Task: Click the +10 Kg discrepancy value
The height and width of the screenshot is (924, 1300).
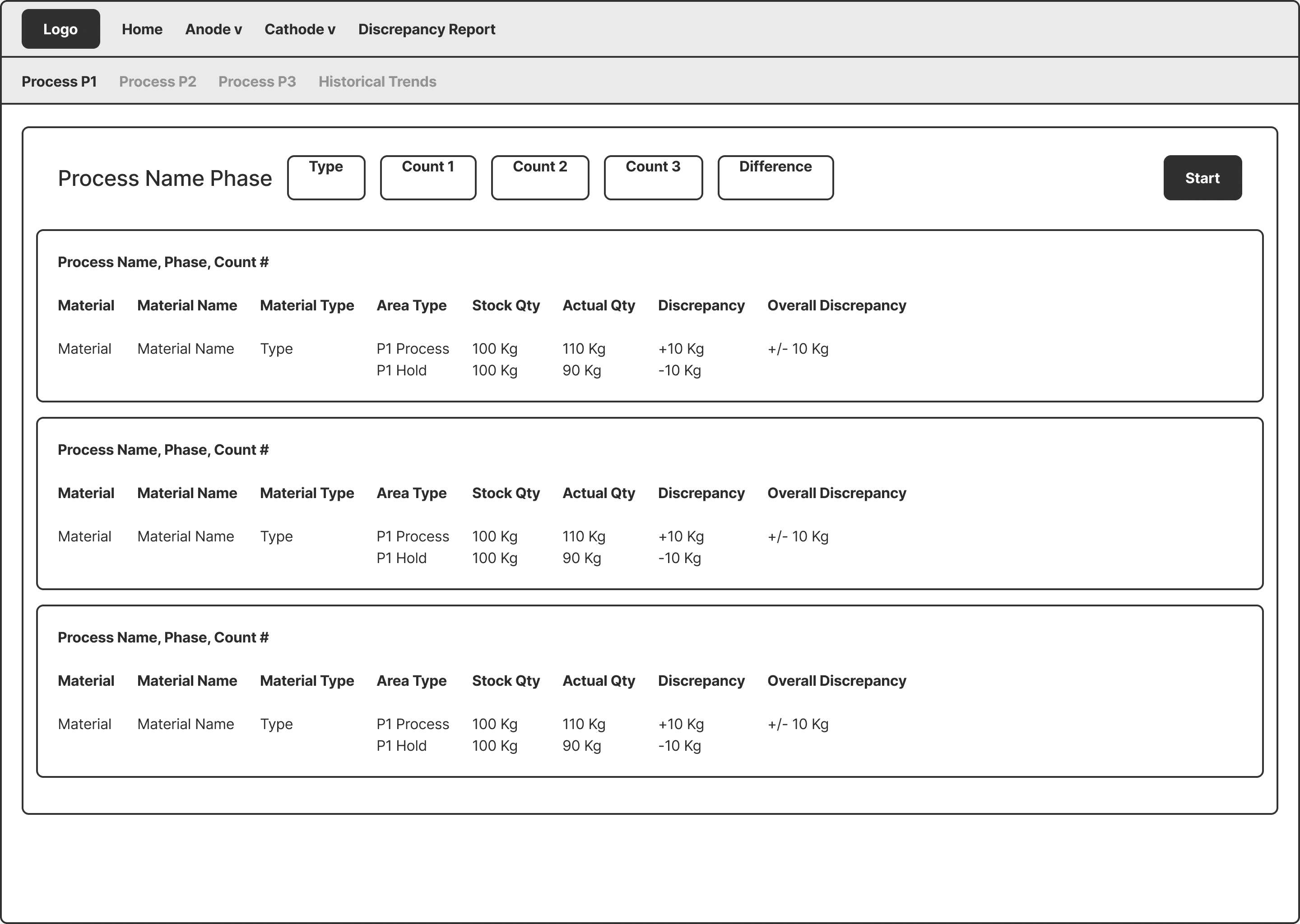Action: point(681,348)
